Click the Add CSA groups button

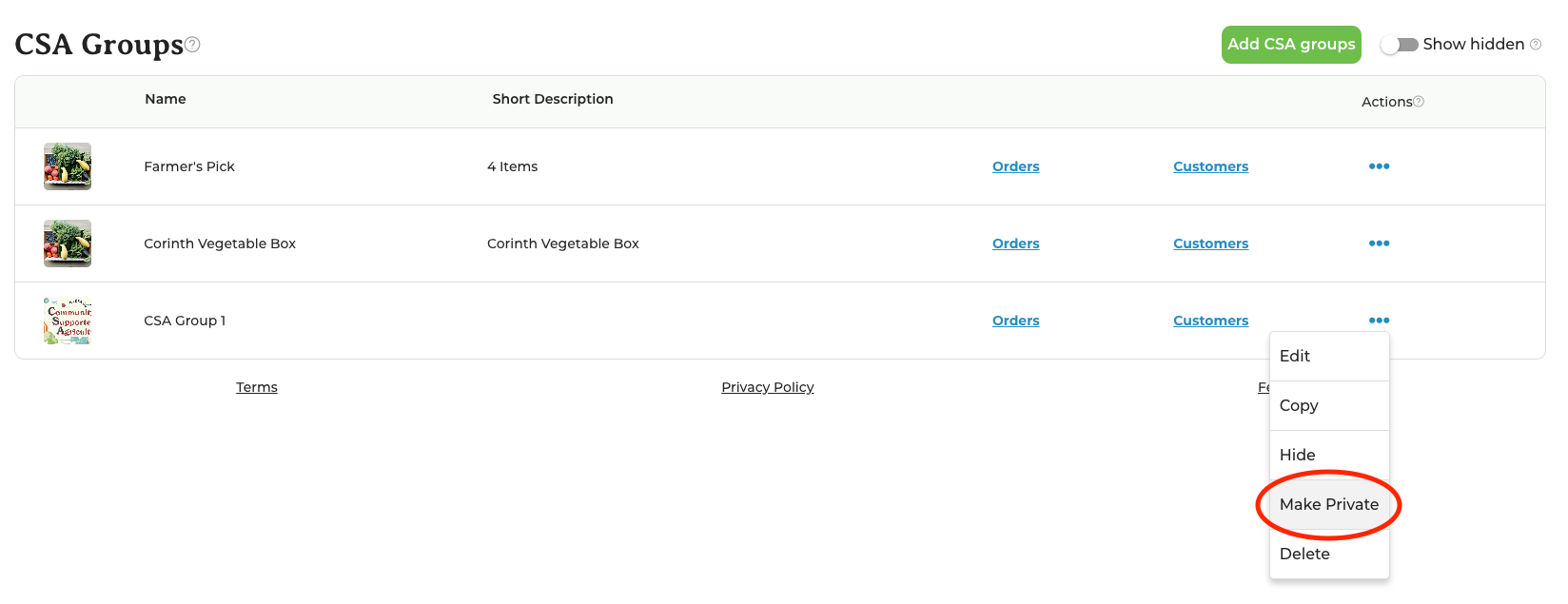point(1291,45)
